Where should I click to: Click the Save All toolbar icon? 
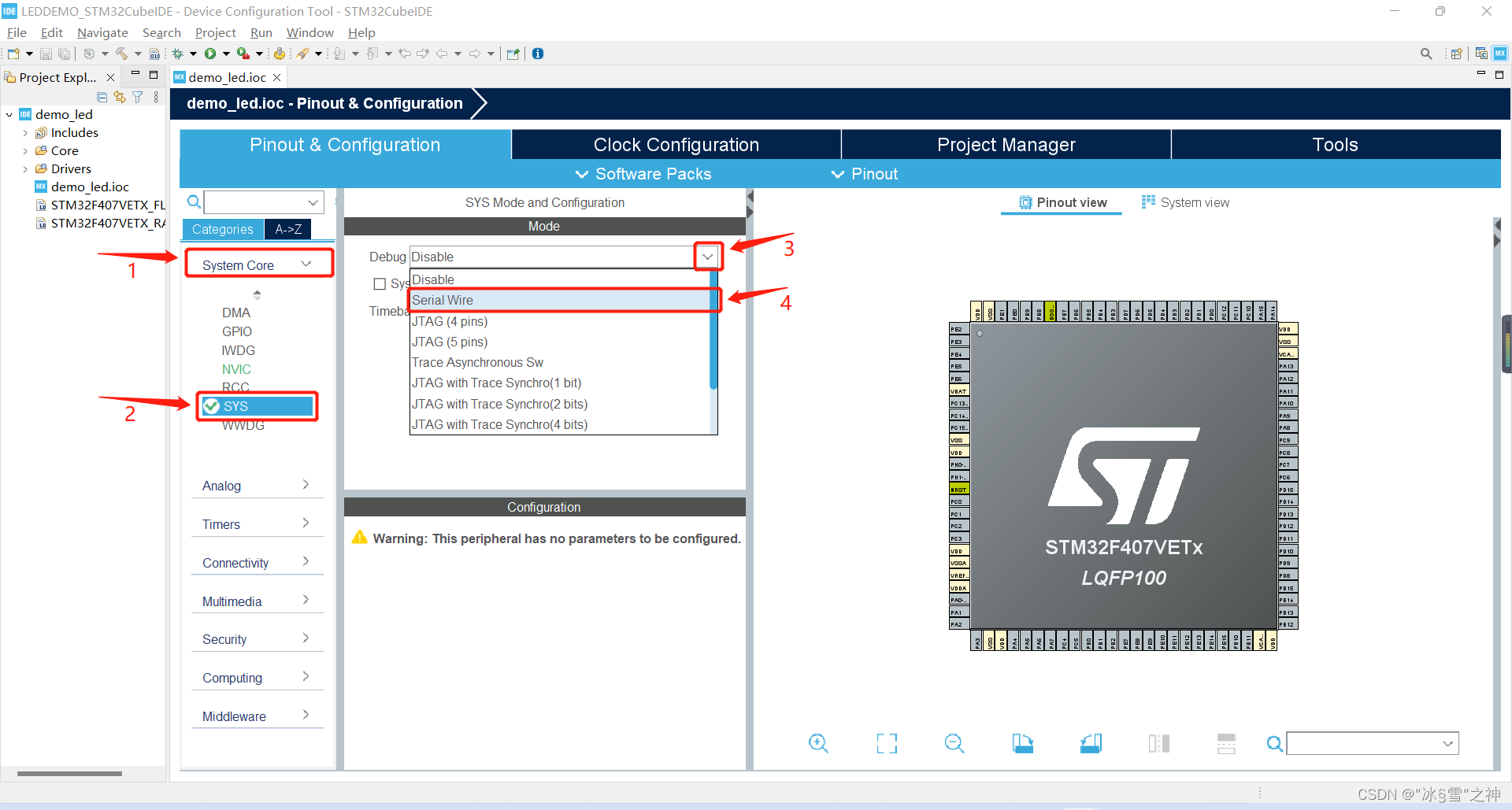[x=64, y=54]
